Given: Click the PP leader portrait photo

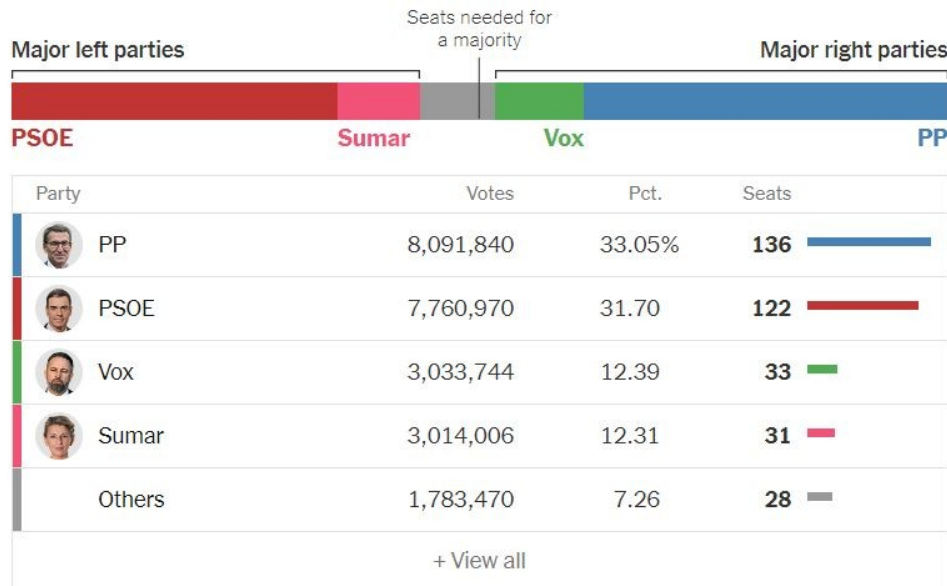Looking at the screenshot, I should [59, 245].
